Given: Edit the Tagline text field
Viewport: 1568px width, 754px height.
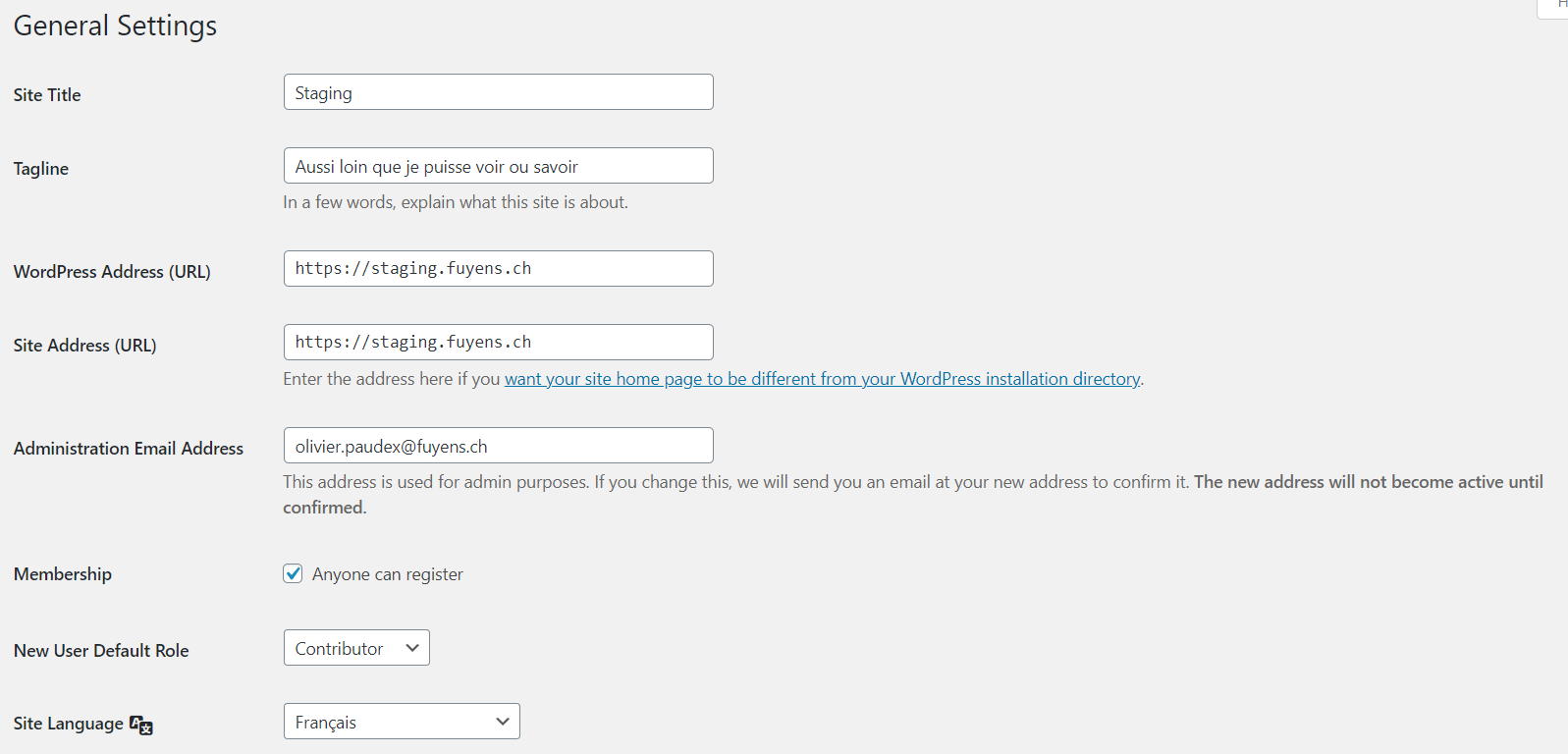Looking at the screenshot, I should point(498,166).
